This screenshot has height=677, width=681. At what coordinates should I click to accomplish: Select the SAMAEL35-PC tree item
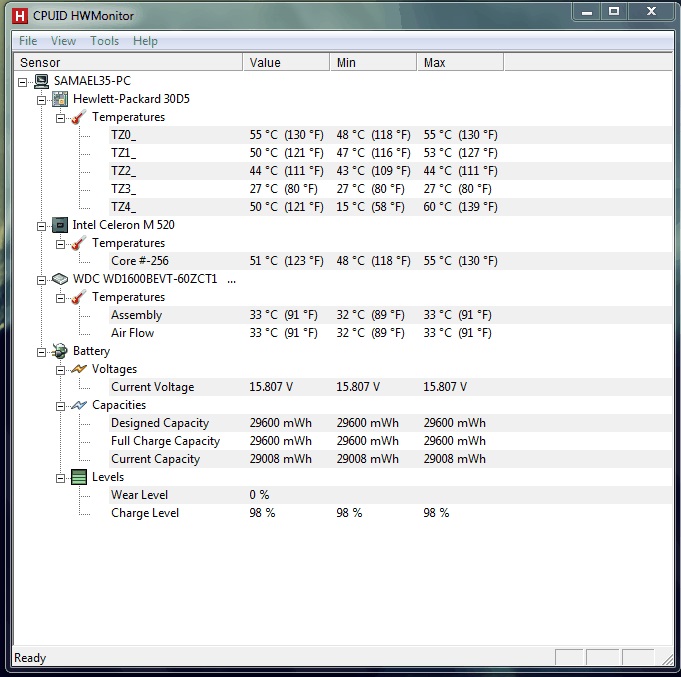[x=92, y=81]
